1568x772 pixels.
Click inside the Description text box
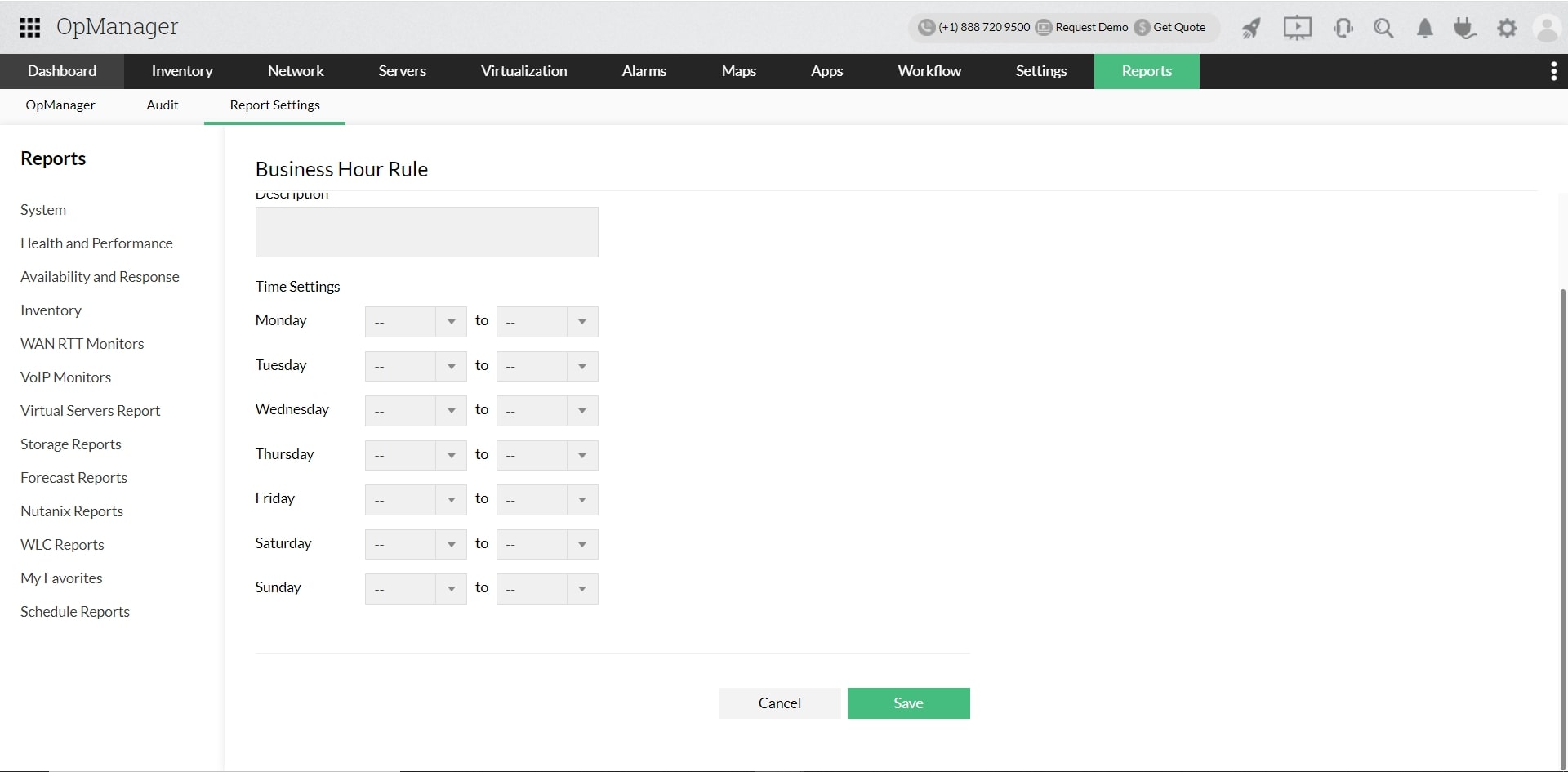(426, 232)
